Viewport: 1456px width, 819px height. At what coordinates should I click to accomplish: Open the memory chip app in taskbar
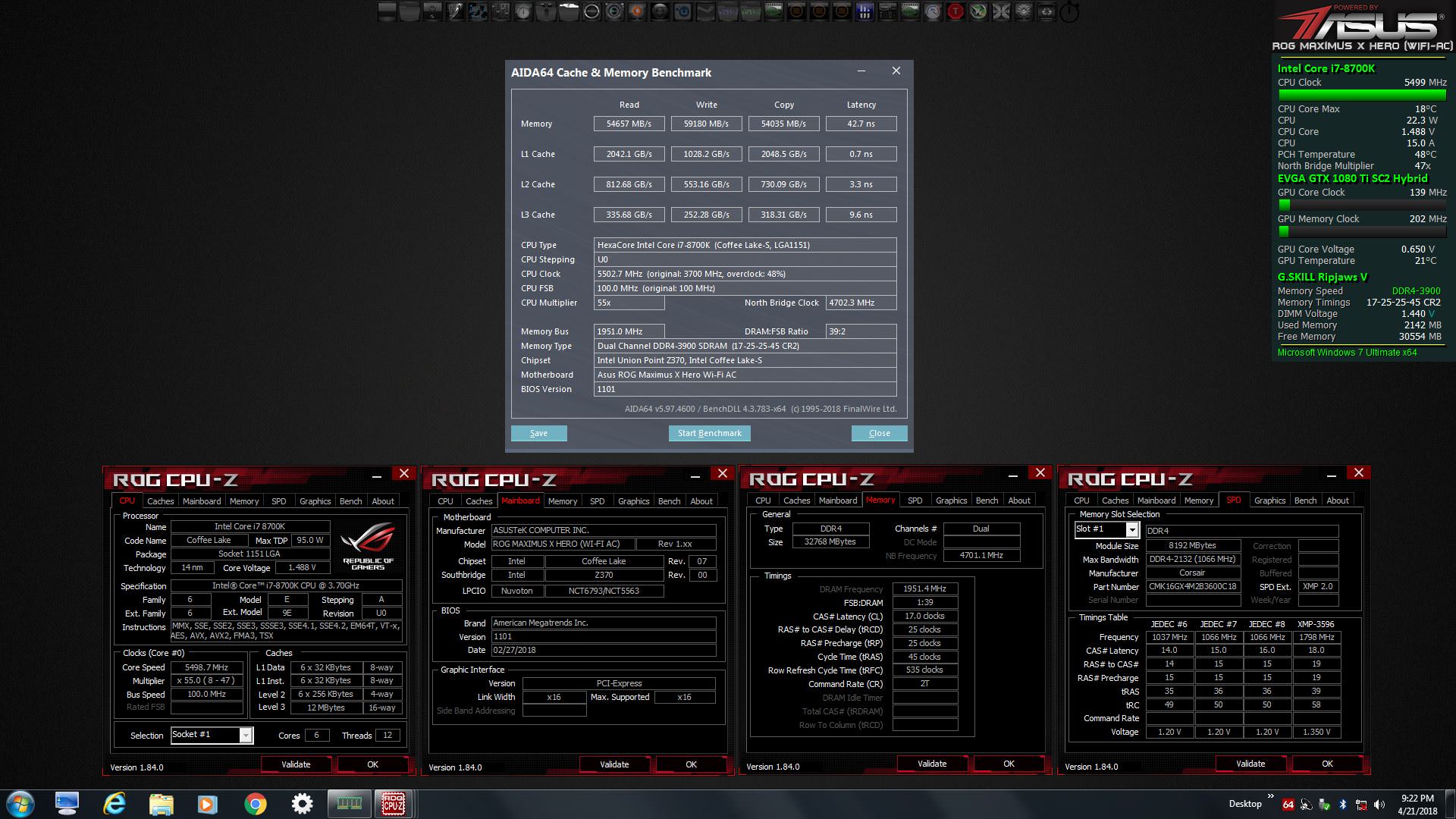pyautogui.click(x=349, y=803)
